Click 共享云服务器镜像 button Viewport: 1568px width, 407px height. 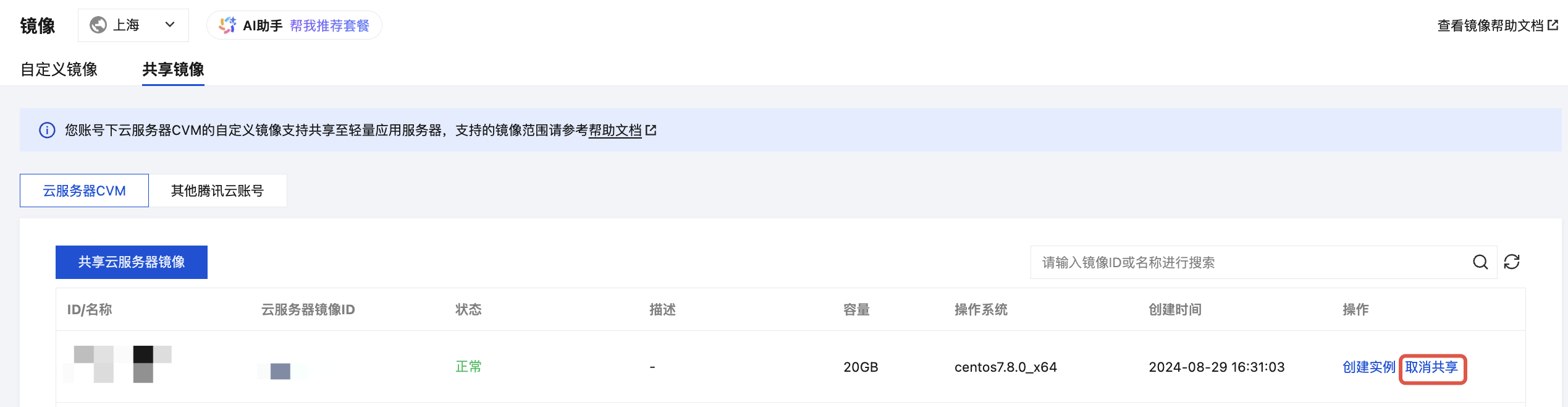click(132, 262)
